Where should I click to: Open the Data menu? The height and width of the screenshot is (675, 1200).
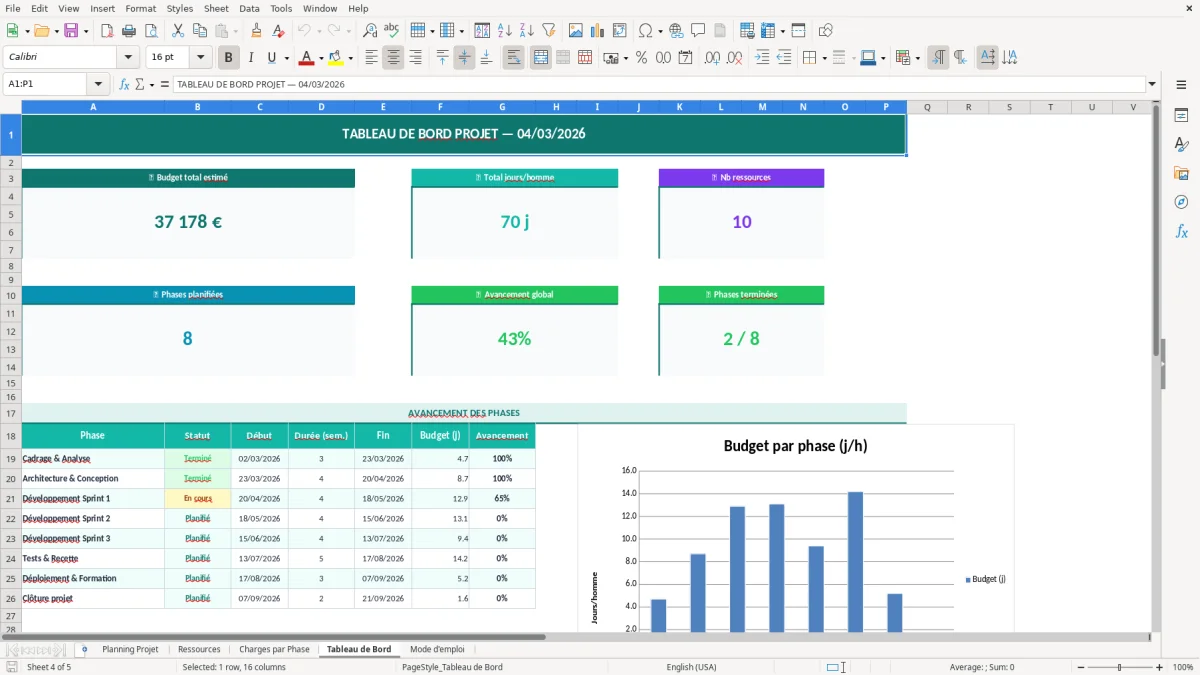(x=249, y=8)
